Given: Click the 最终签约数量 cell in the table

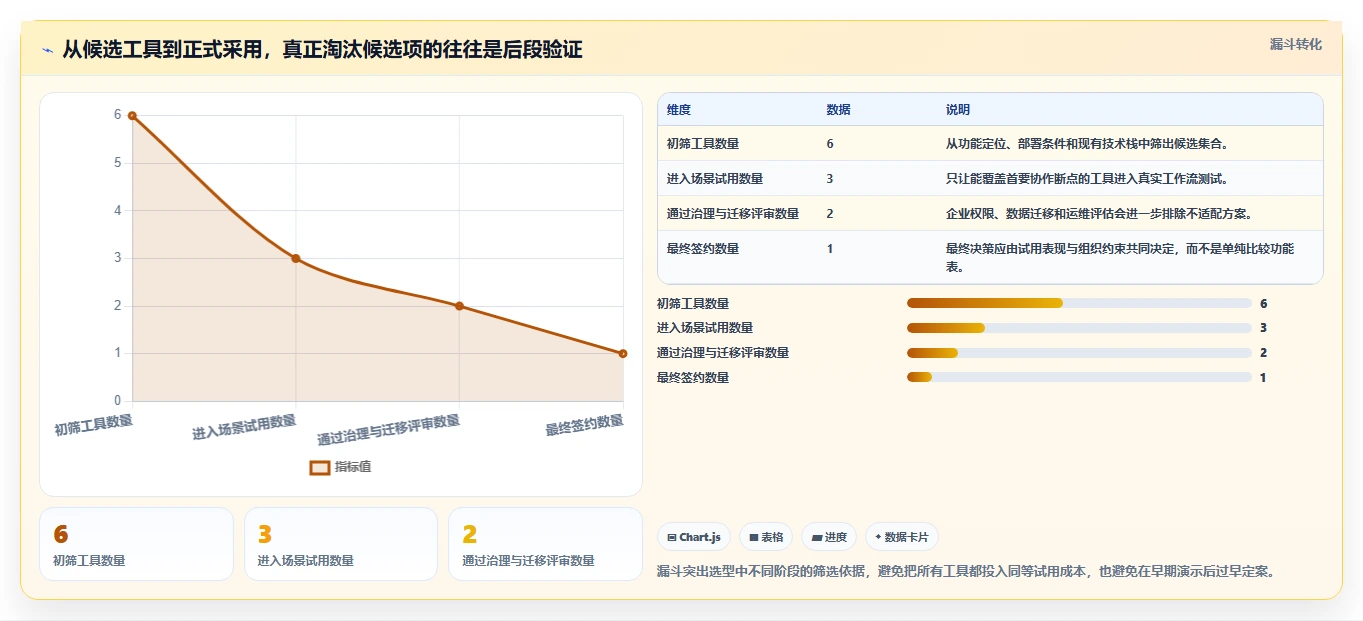Looking at the screenshot, I should (x=703, y=249).
